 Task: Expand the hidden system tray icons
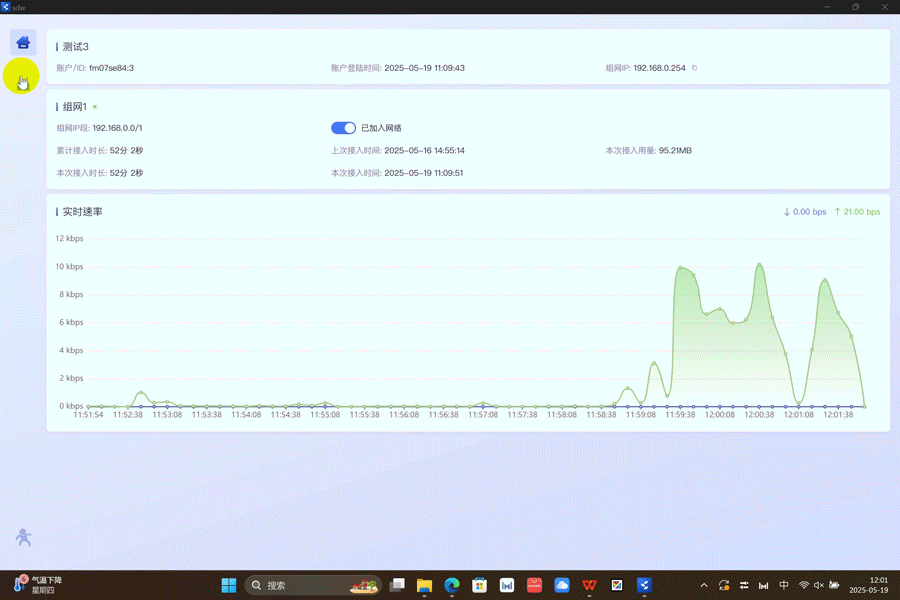click(703, 585)
